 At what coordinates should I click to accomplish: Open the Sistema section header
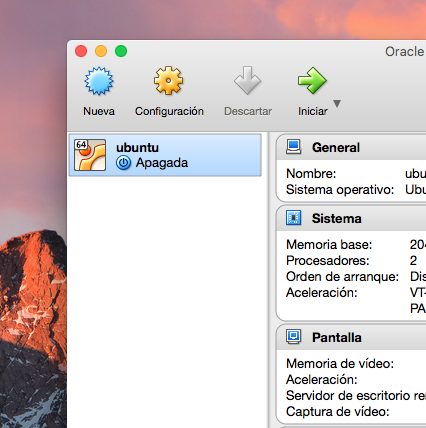point(351,218)
